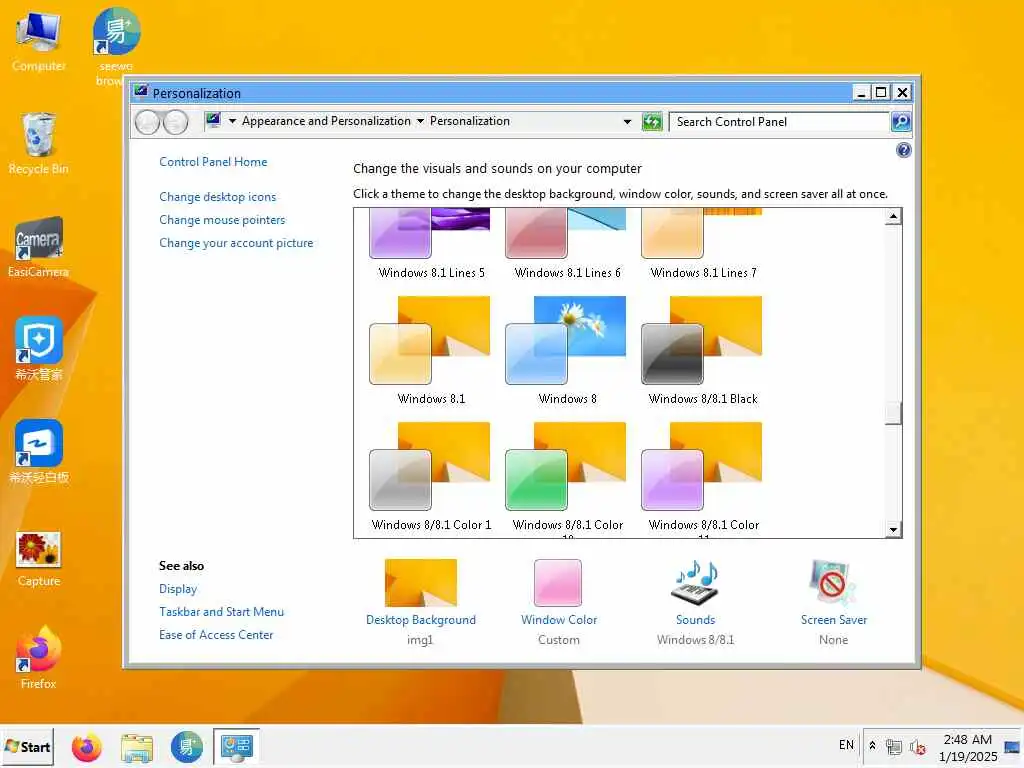The height and width of the screenshot is (768, 1024).
Task: Click the Back navigation button
Action: (148, 122)
